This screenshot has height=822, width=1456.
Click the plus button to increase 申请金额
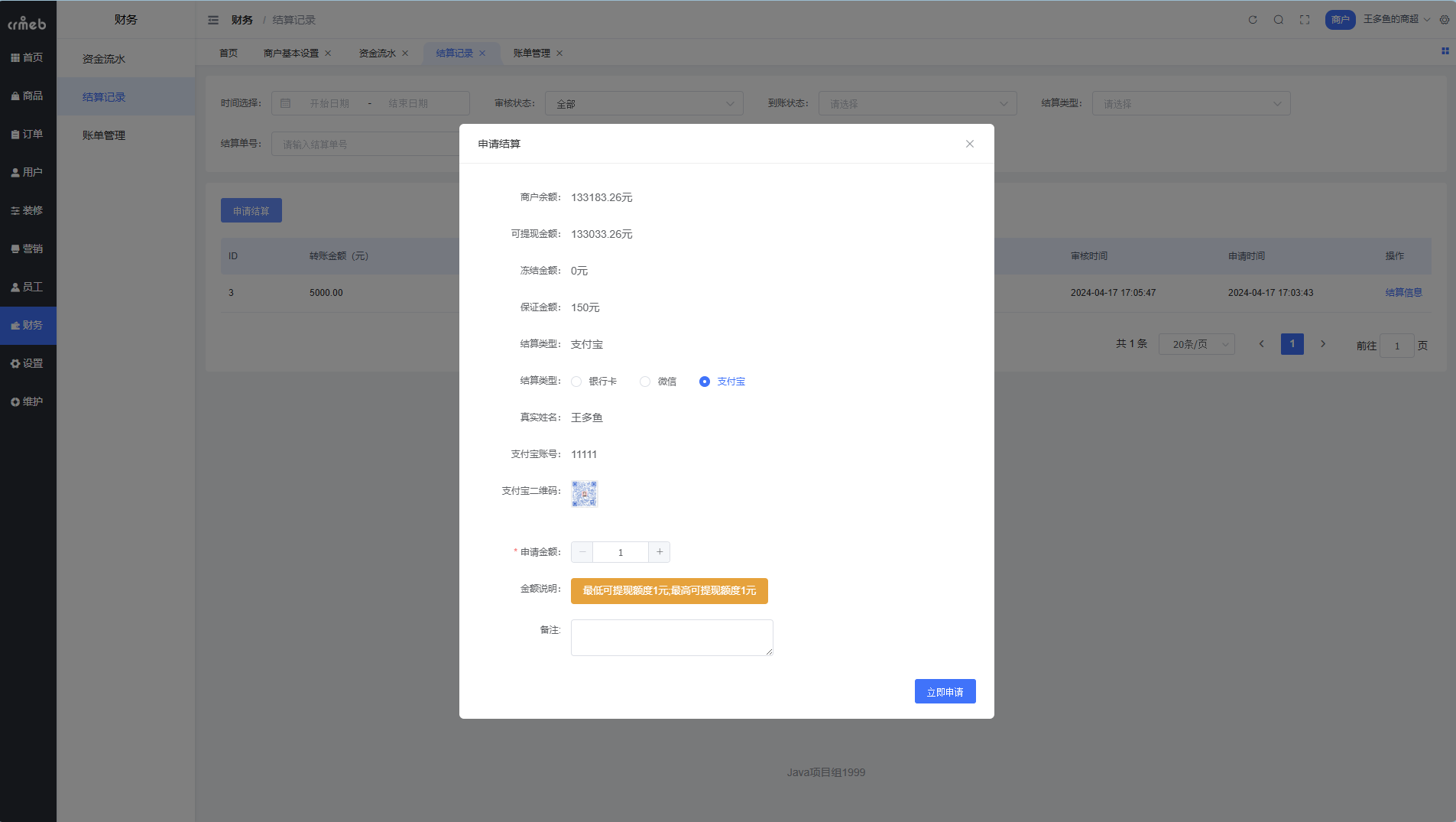[x=660, y=552]
